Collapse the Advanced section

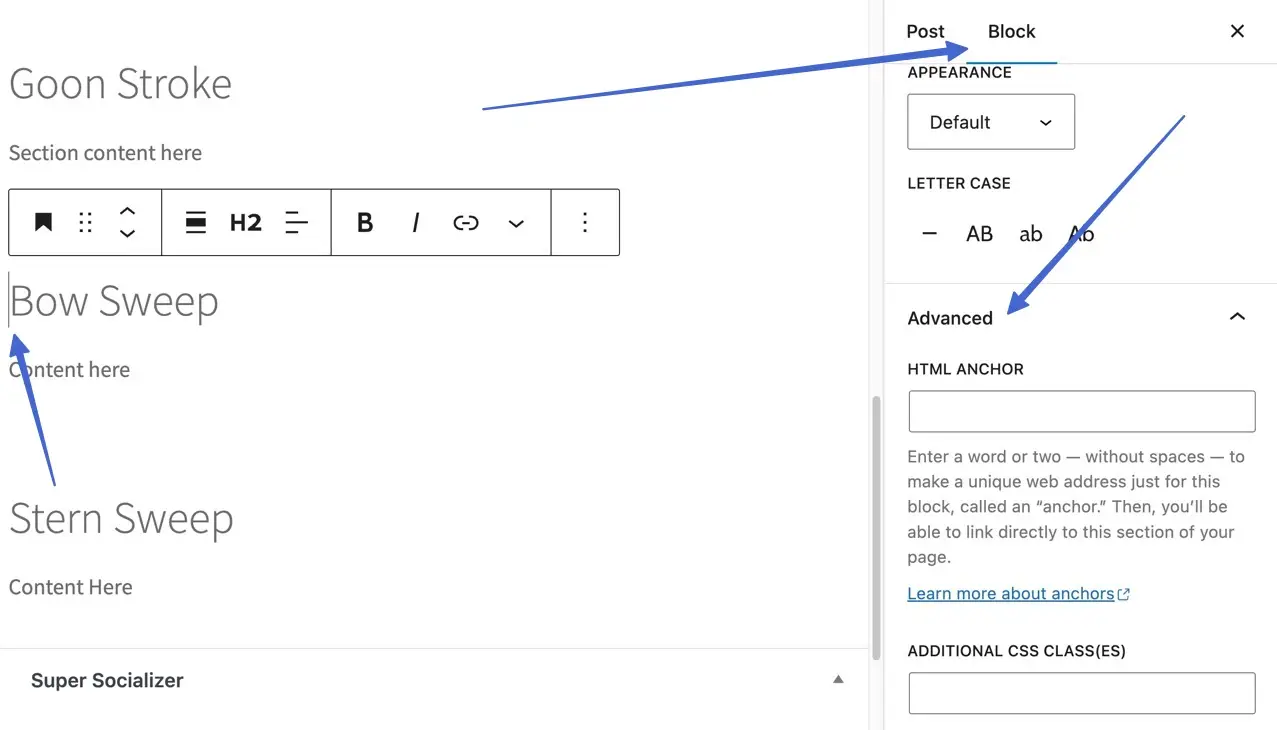coord(1237,317)
